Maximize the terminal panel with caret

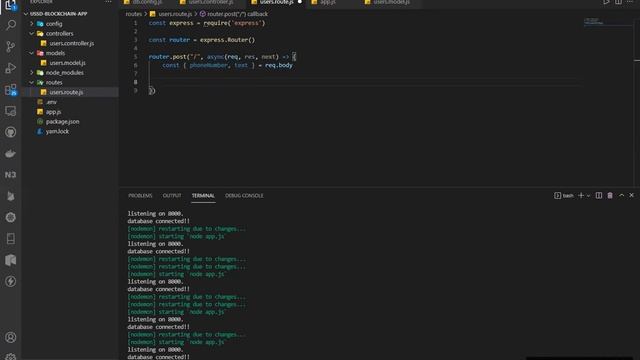tap(621, 196)
